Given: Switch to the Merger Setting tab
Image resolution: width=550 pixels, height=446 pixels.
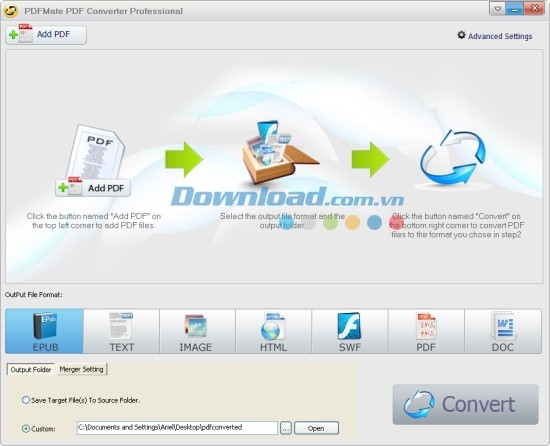Looking at the screenshot, I should pyautogui.click(x=81, y=369).
